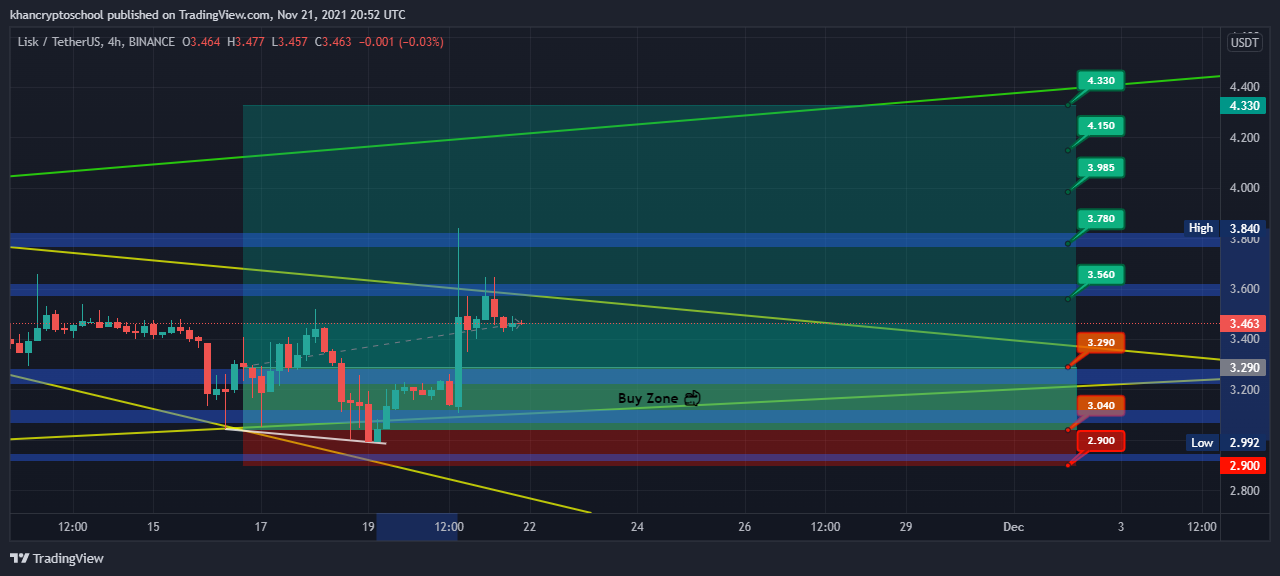Image resolution: width=1280 pixels, height=576 pixels.
Task: Select the green 4.150 target callout
Action: 1101,126
